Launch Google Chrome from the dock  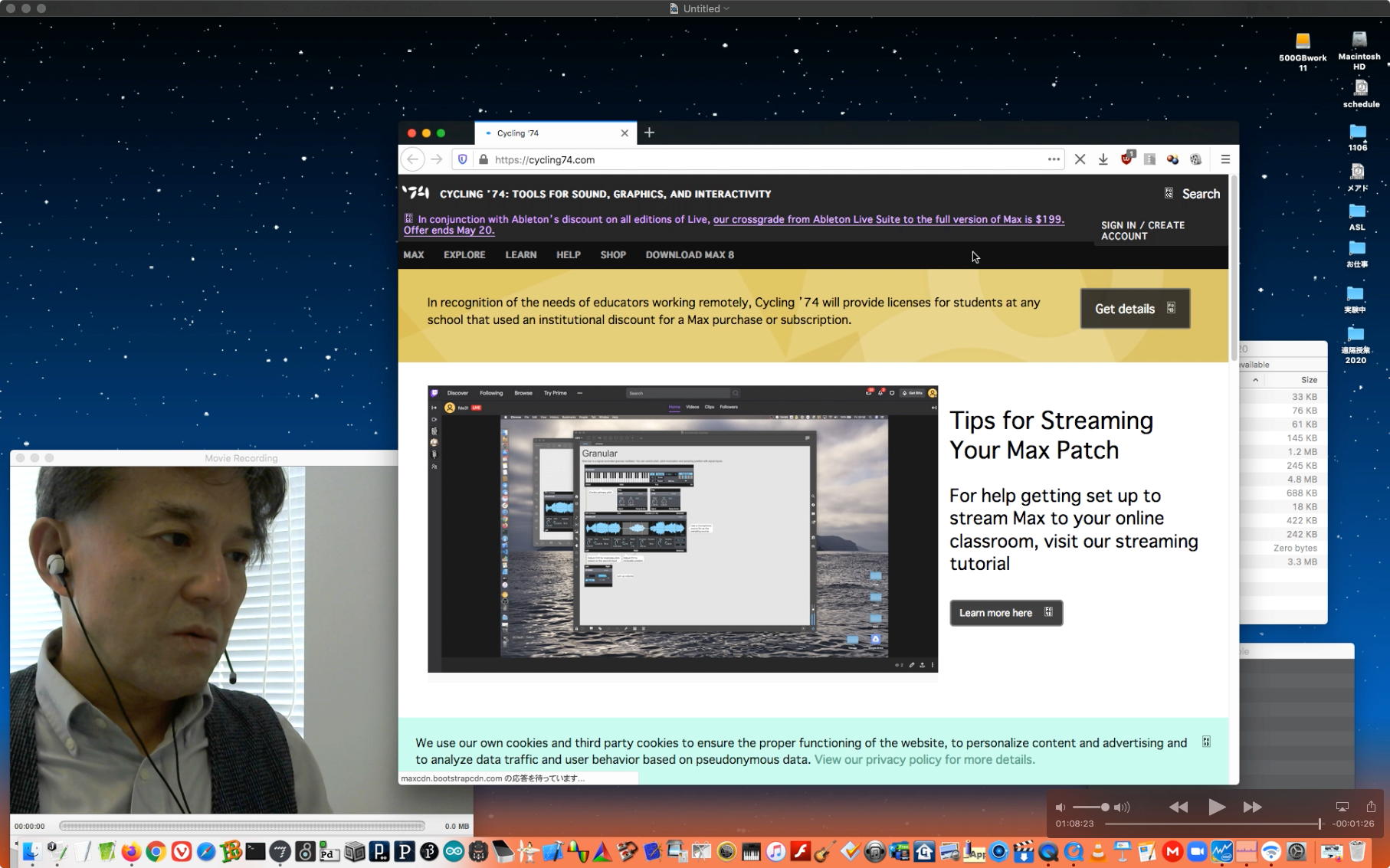click(x=156, y=852)
